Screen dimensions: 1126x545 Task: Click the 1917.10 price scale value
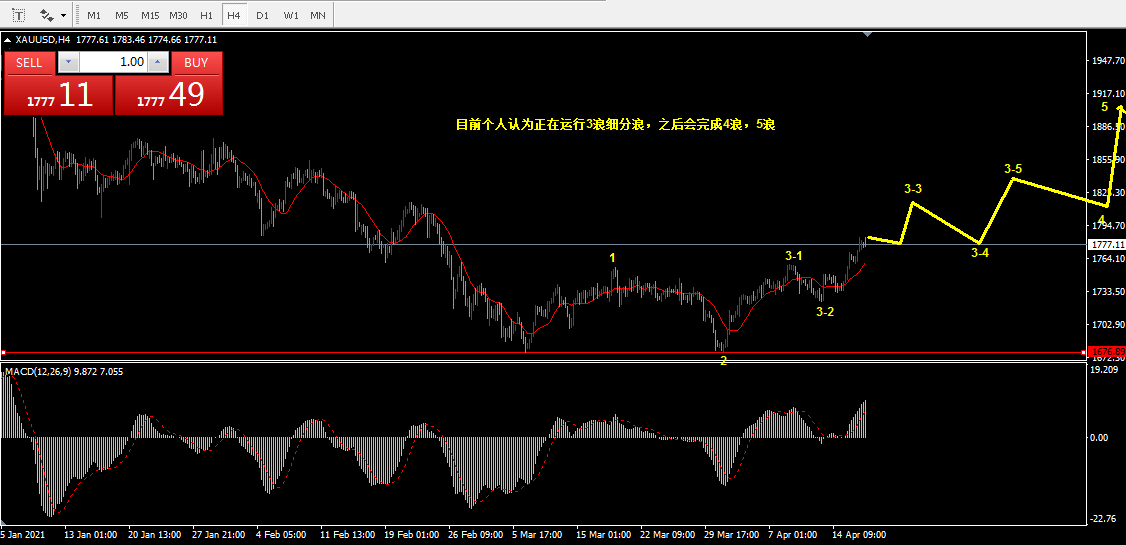(x=1107, y=94)
